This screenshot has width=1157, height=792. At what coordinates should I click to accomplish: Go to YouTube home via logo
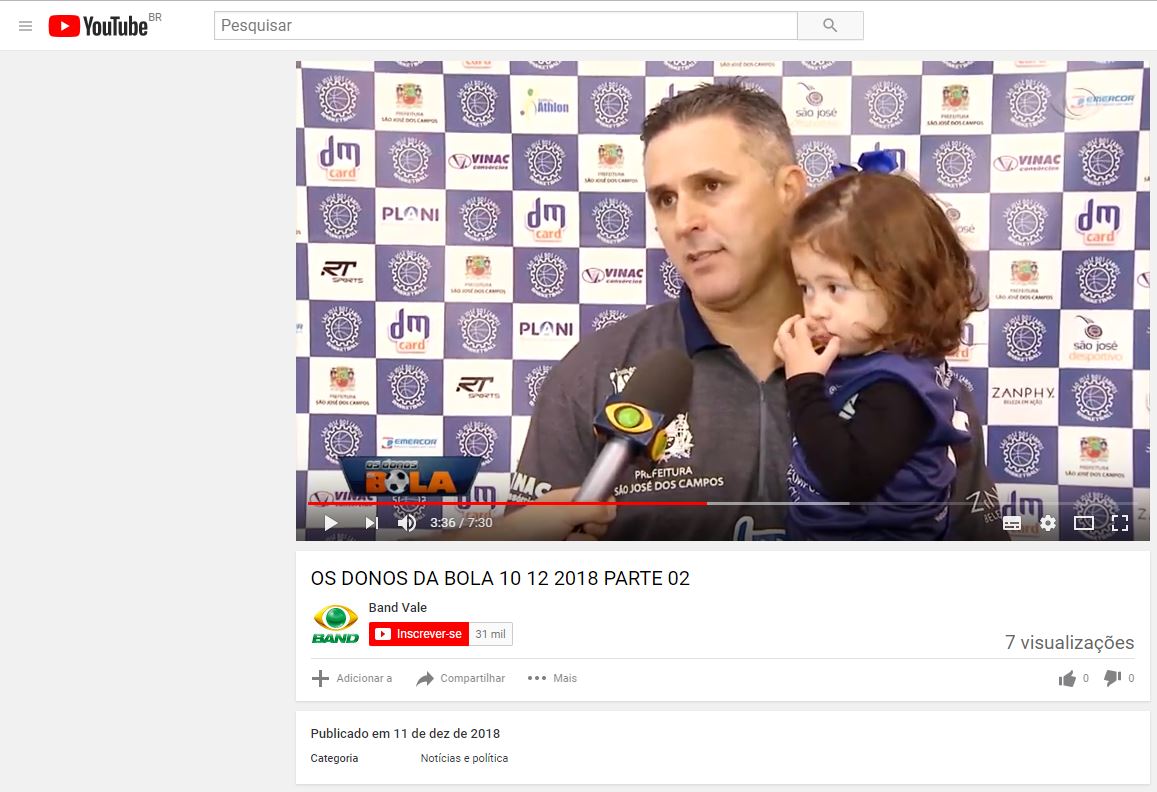click(99, 26)
